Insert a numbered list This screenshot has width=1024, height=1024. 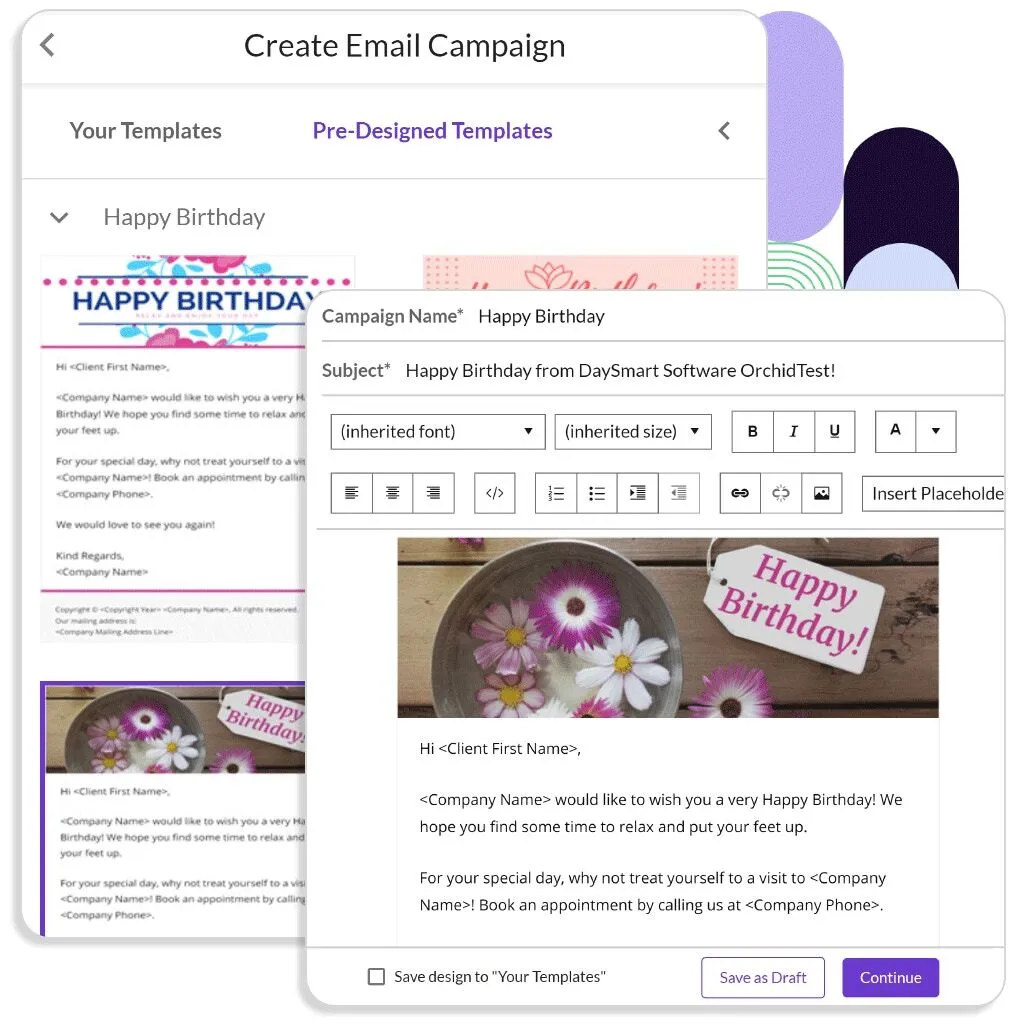coord(556,493)
